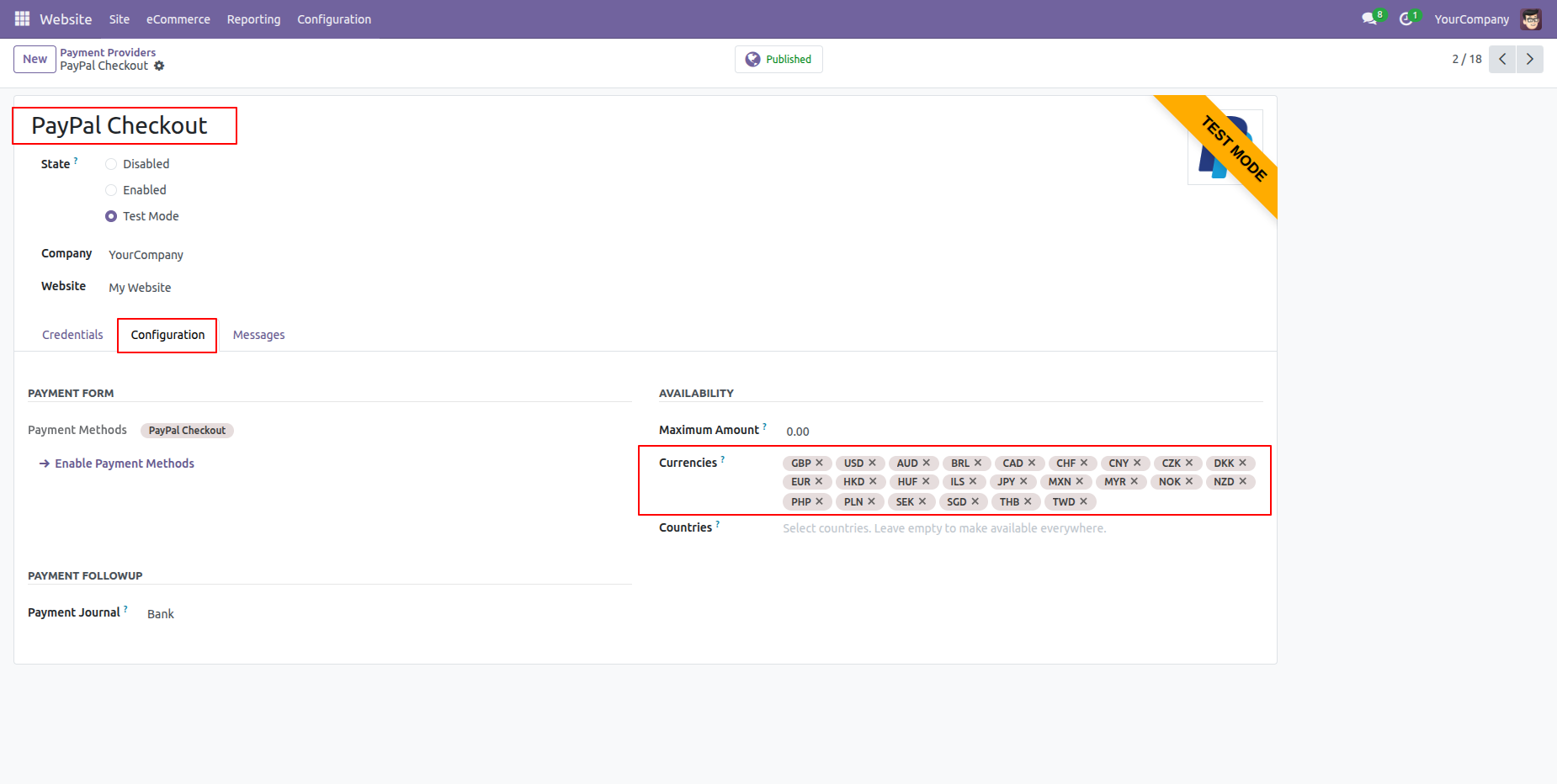Remove the PHP currency tag
The height and width of the screenshot is (784, 1557).
(x=820, y=501)
